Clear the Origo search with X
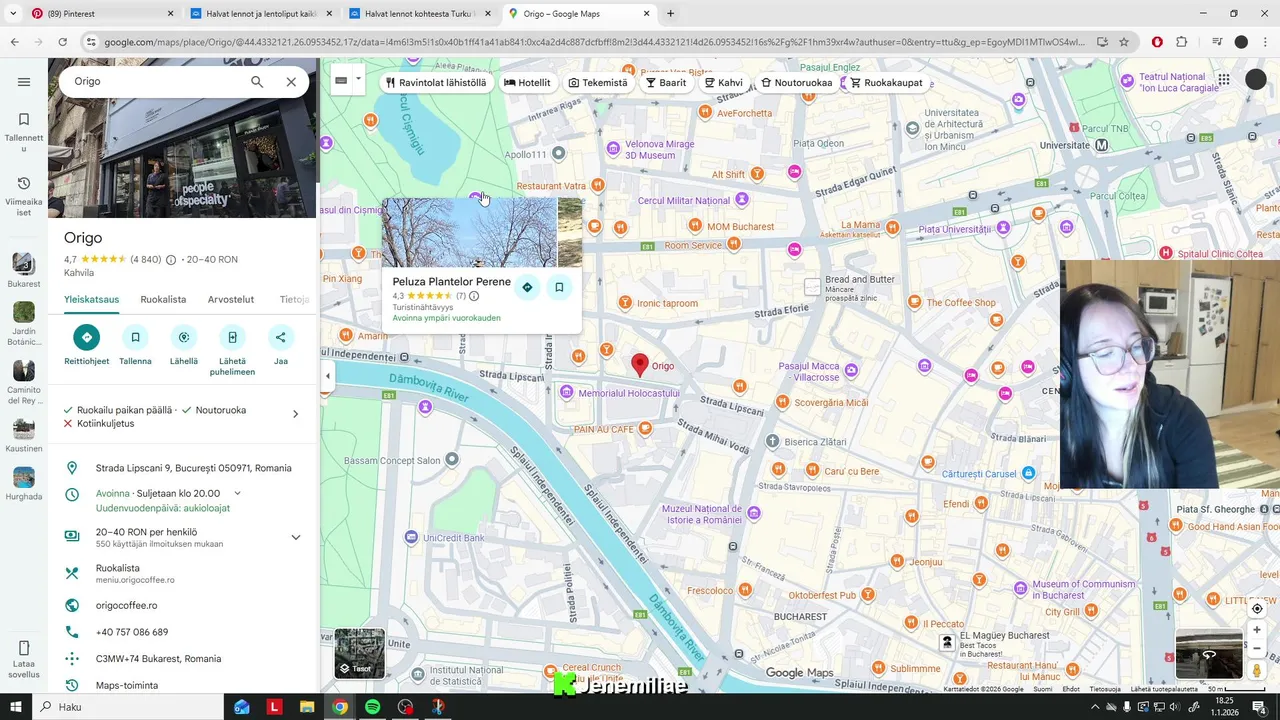This screenshot has width=1280, height=720. click(x=291, y=82)
